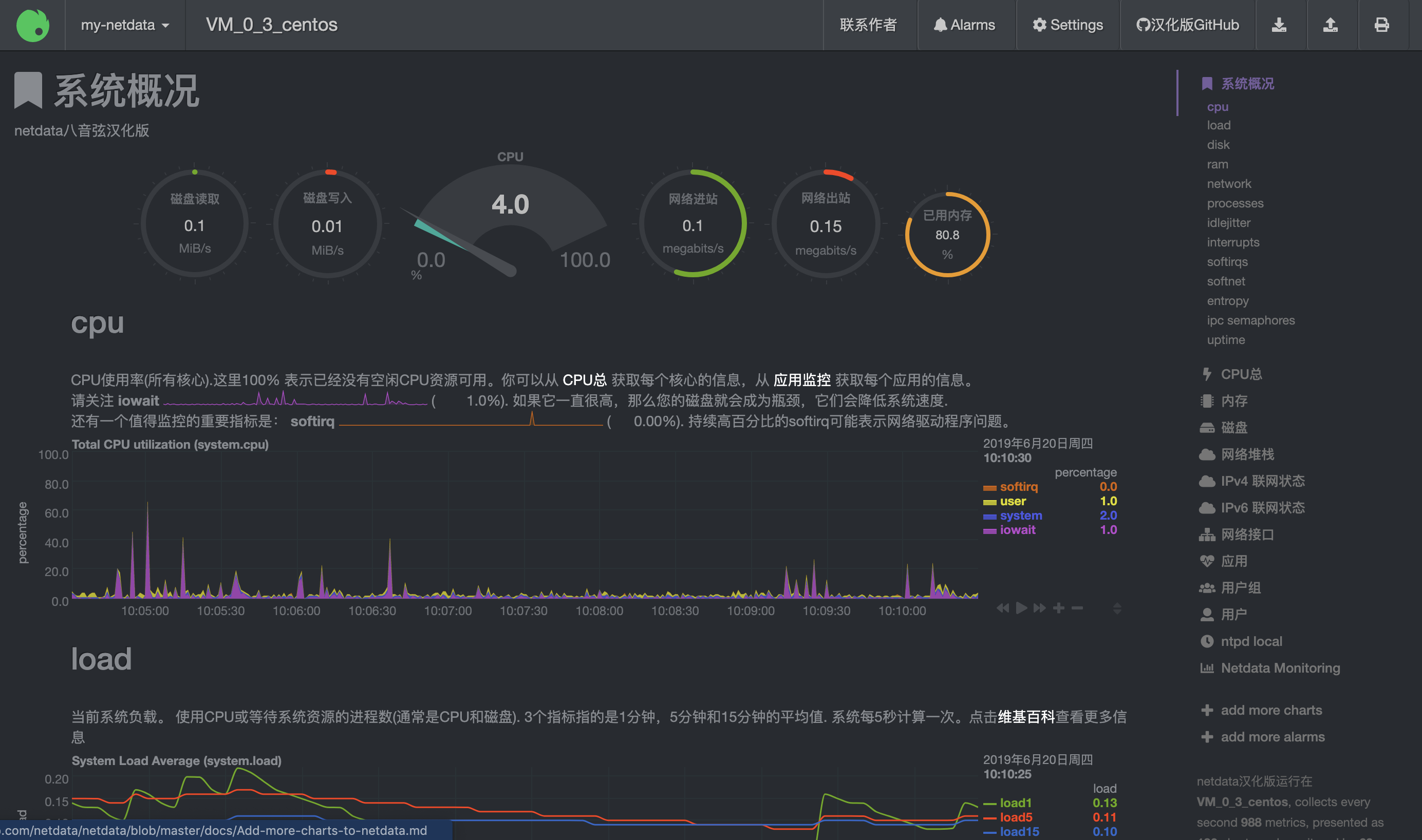Select the ram entry in sidebar navigation
The image size is (1422, 840).
(x=1217, y=164)
